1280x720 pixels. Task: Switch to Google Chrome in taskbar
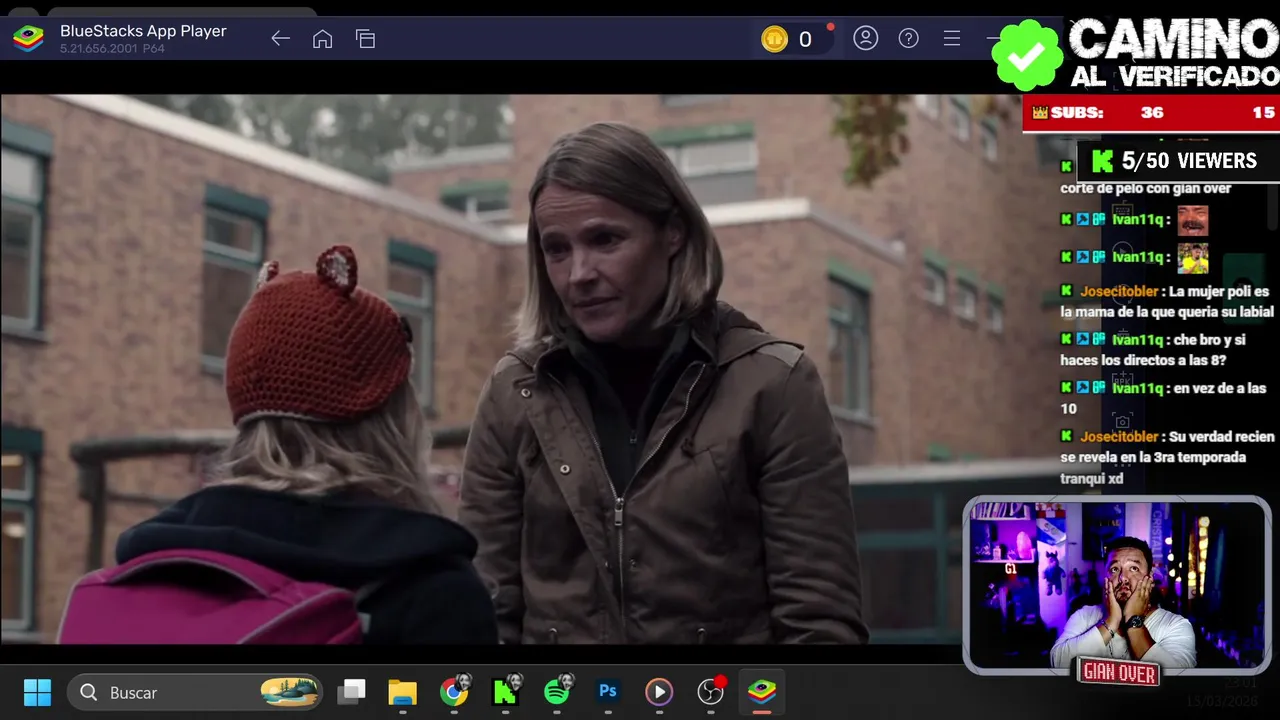coord(454,692)
